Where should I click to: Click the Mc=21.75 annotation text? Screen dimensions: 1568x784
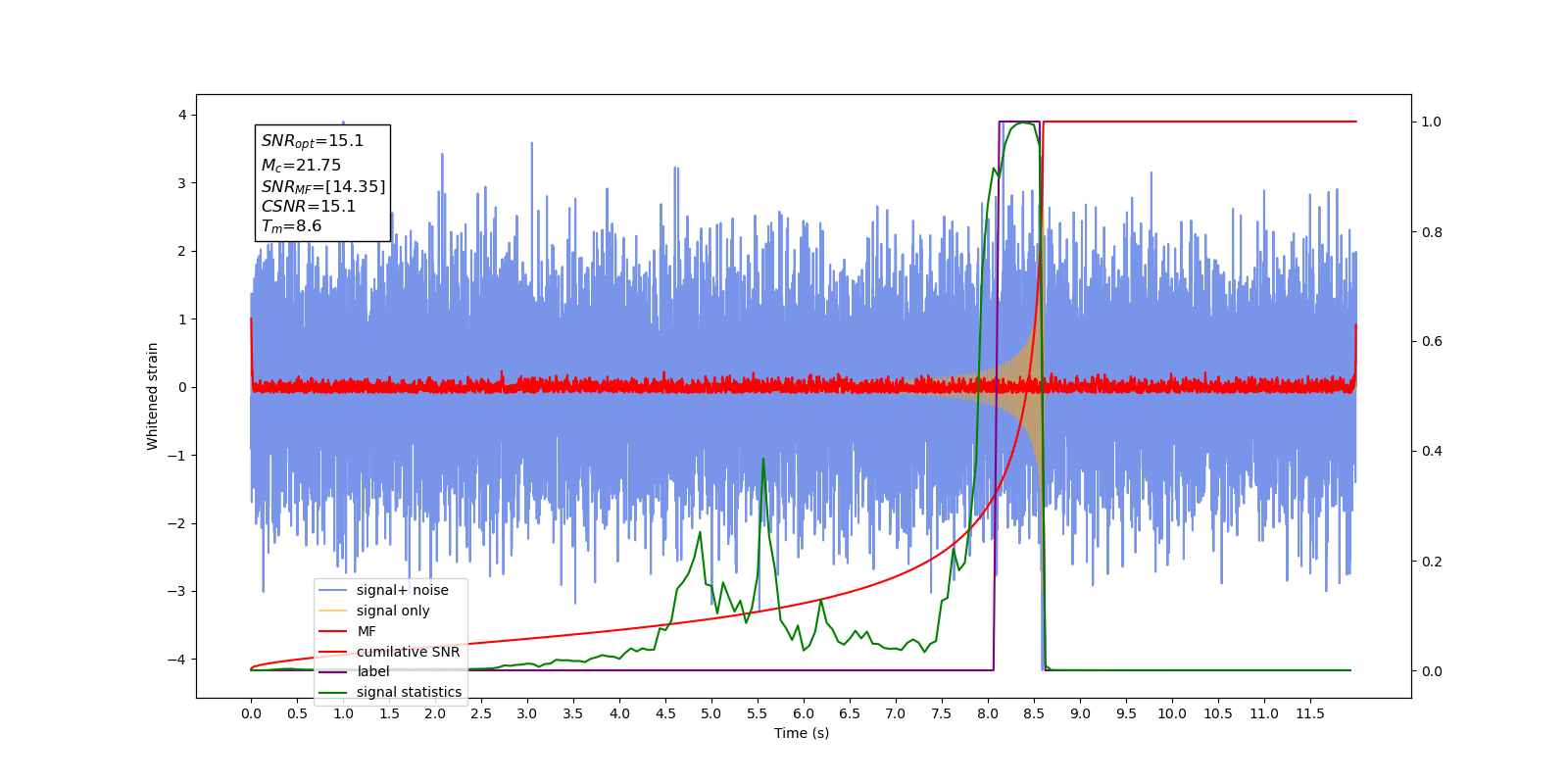(x=301, y=166)
